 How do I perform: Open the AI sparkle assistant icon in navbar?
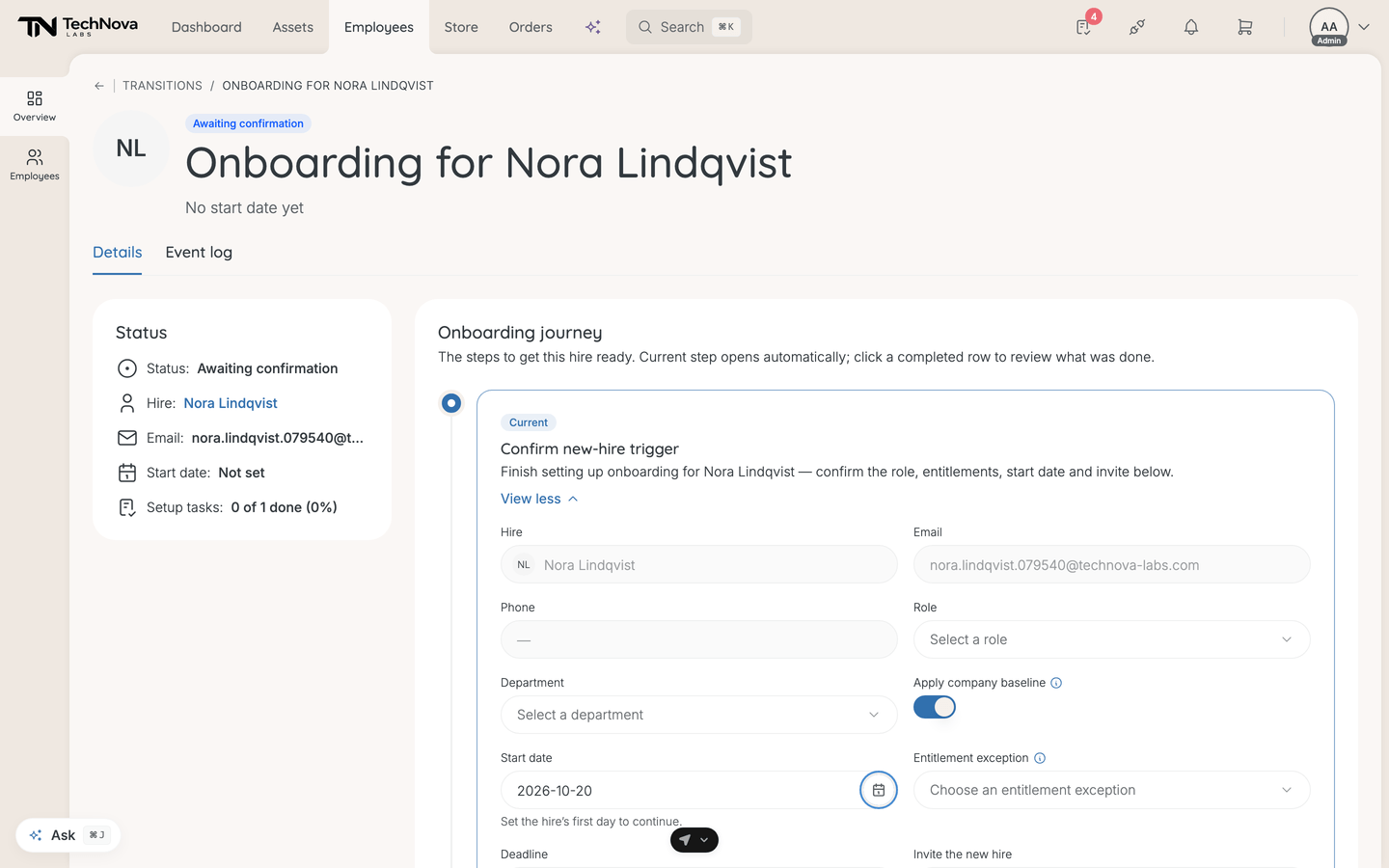pyautogui.click(x=593, y=27)
